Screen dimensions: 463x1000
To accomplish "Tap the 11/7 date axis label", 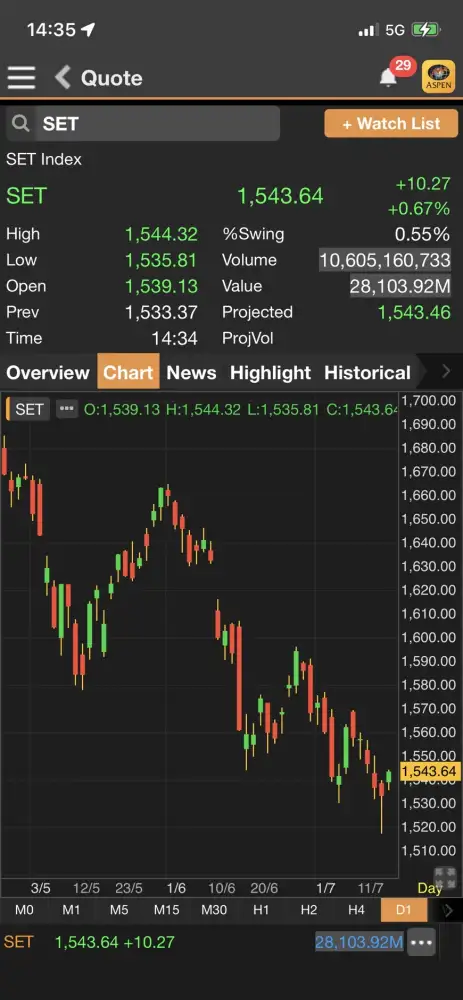I will 371,888.
